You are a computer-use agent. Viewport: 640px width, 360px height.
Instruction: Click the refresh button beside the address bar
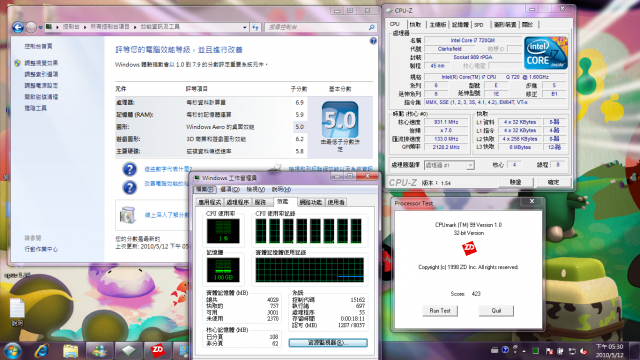[x=255, y=27]
